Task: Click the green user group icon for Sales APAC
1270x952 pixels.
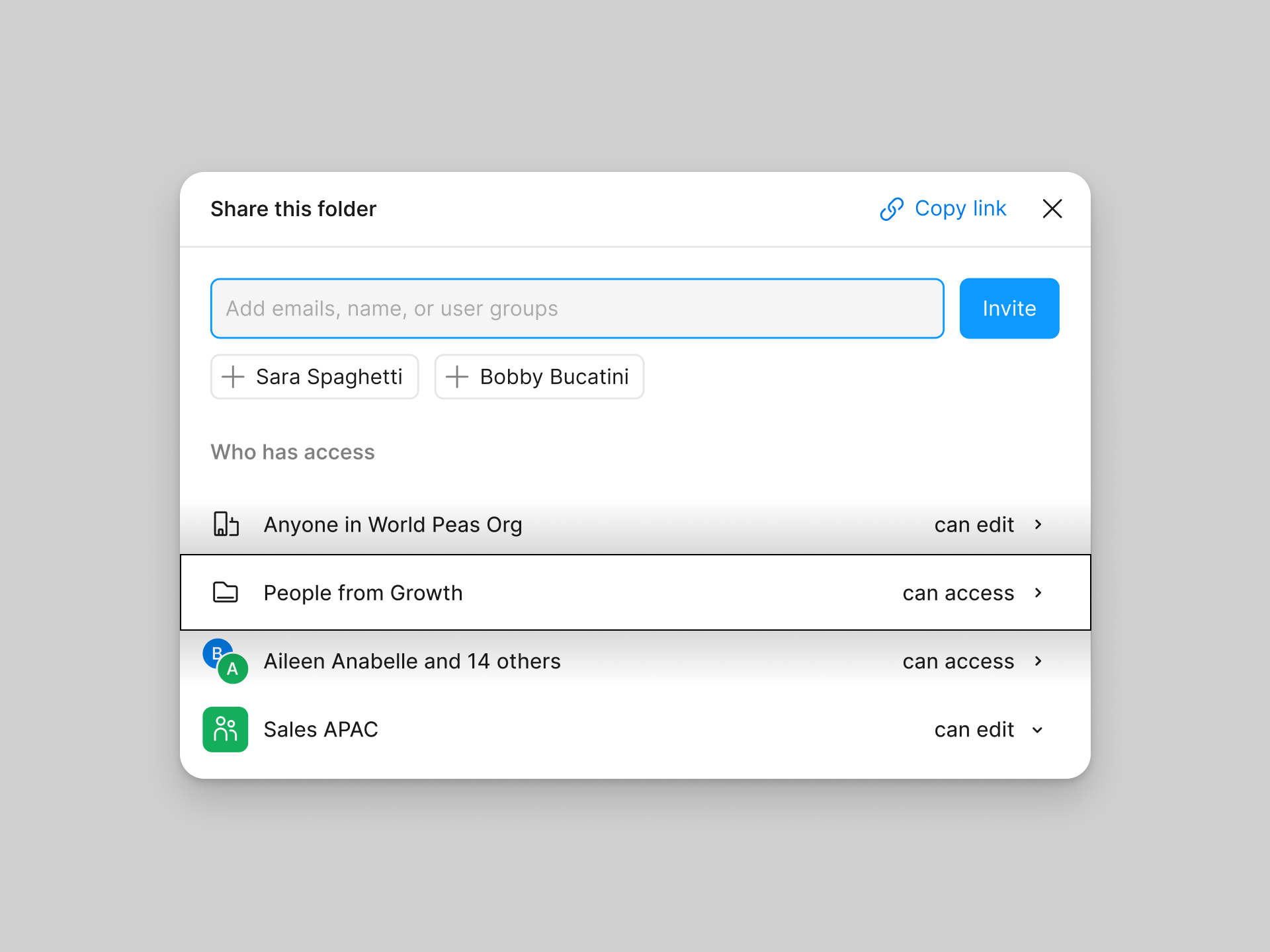Action: click(226, 729)
